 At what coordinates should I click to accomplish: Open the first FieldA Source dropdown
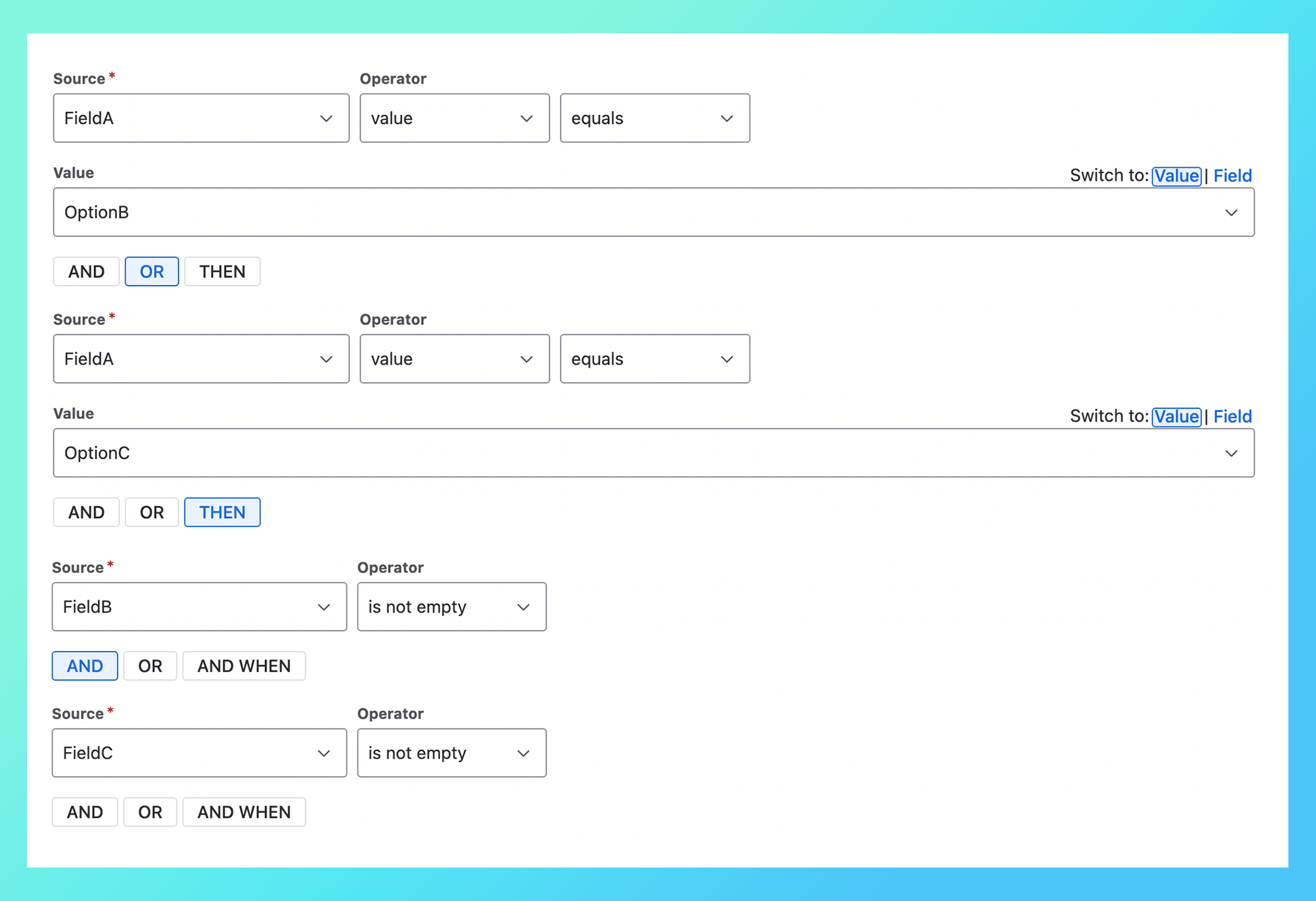(201, 118)
